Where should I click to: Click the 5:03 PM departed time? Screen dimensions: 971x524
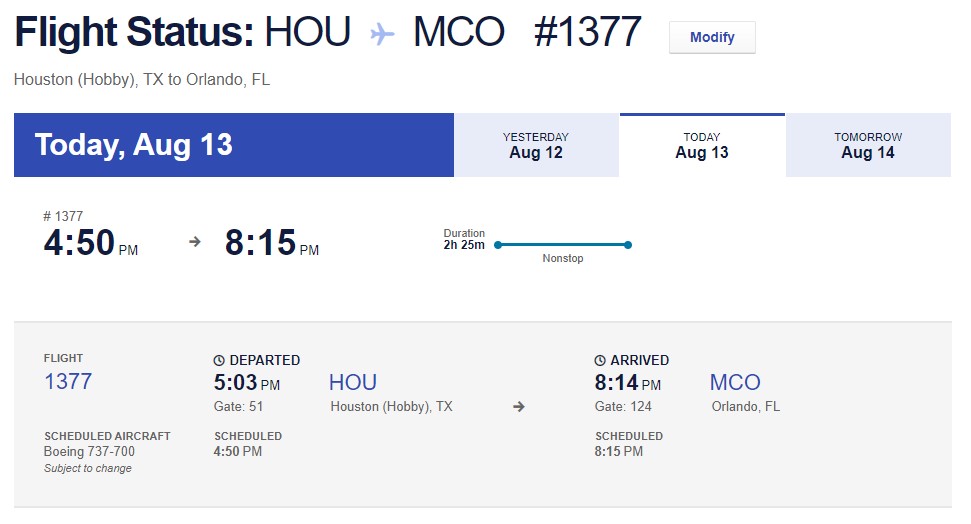point(247,383)
